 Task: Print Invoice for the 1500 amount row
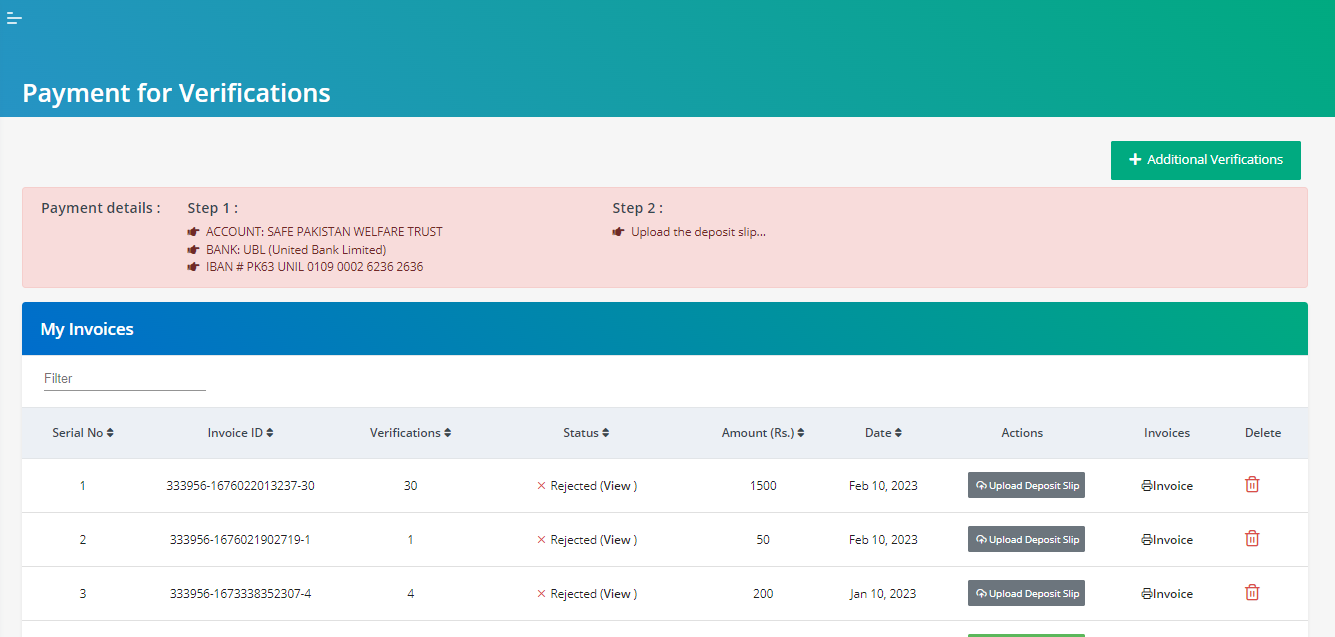pyautogui.click(x=1167, y=486)
